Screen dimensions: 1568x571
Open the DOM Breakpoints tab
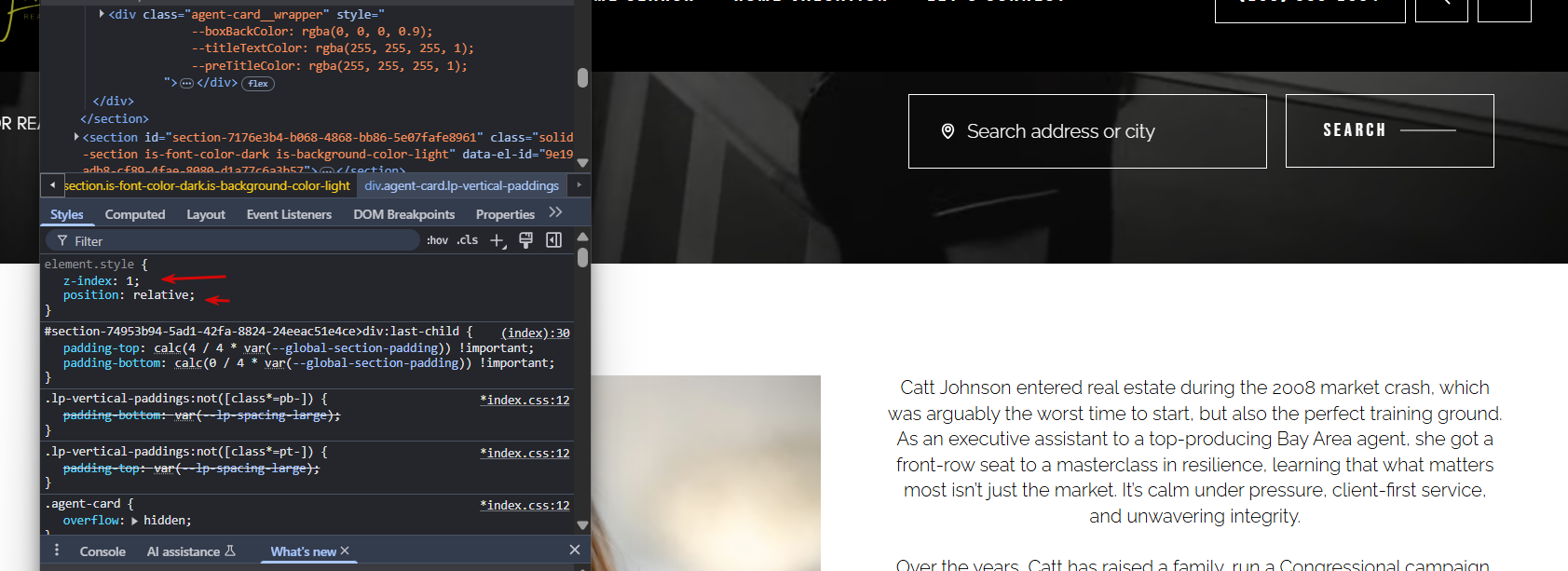(x=404, y=214)
